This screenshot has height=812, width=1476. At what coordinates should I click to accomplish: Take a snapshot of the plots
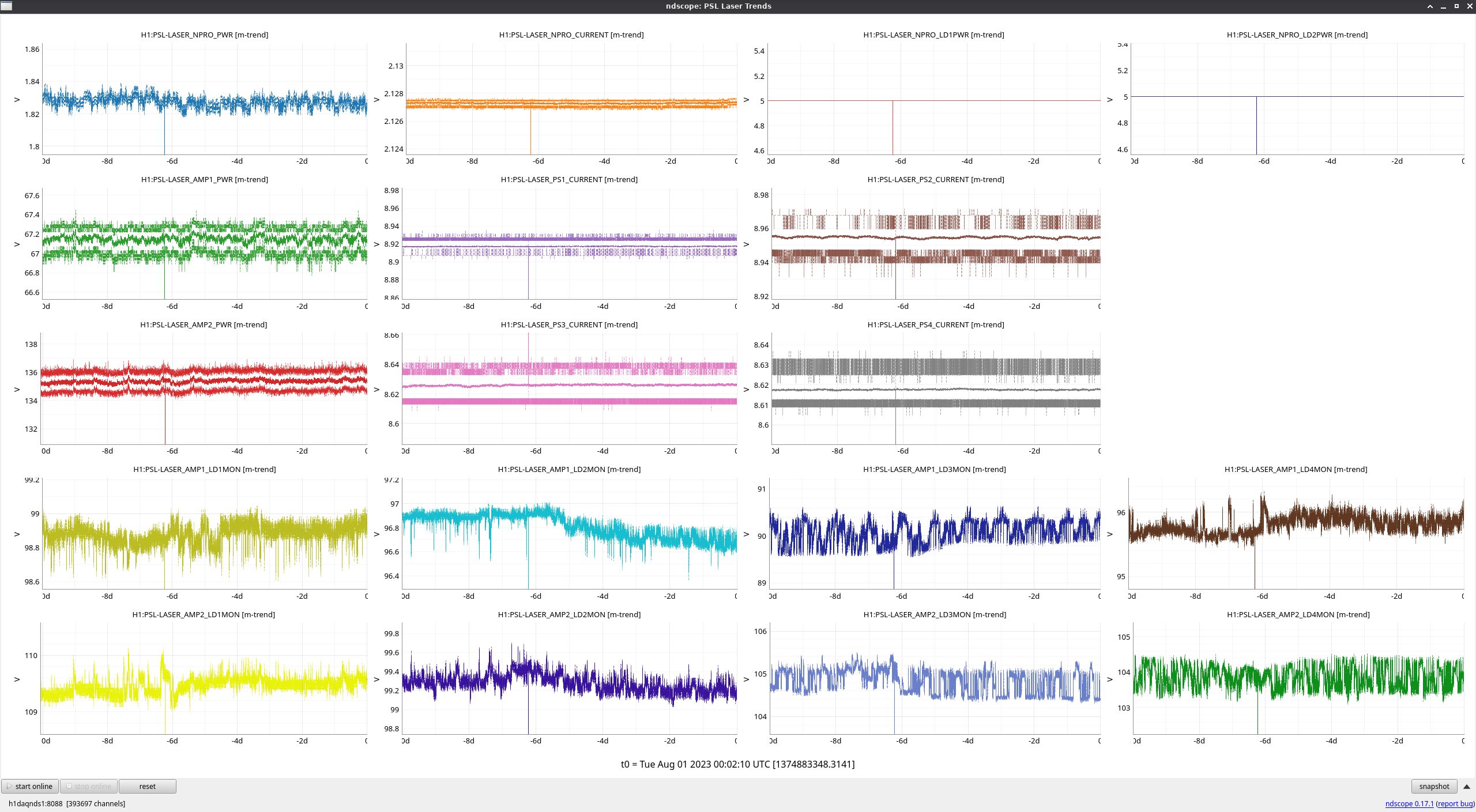pos(1433,786)
